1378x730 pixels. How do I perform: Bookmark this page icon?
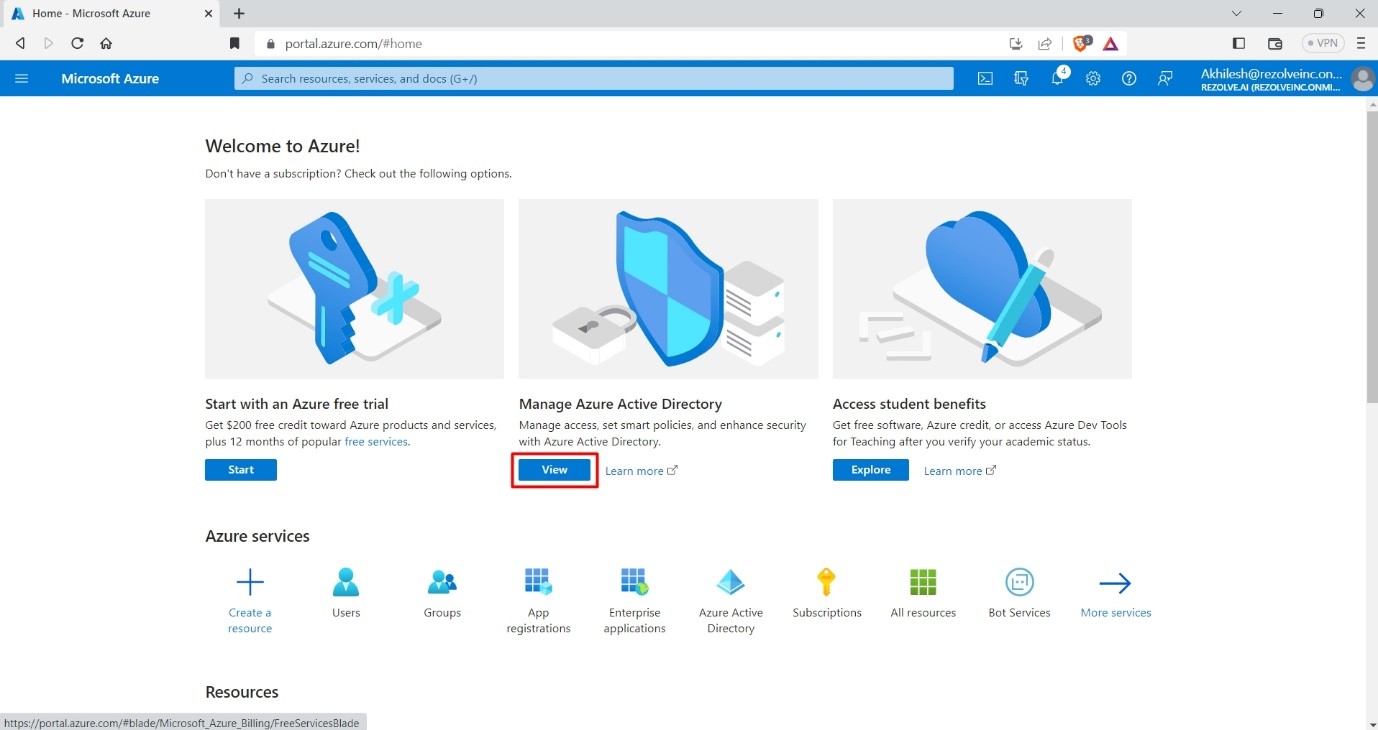pyautogui.click(x=235, y=43)
